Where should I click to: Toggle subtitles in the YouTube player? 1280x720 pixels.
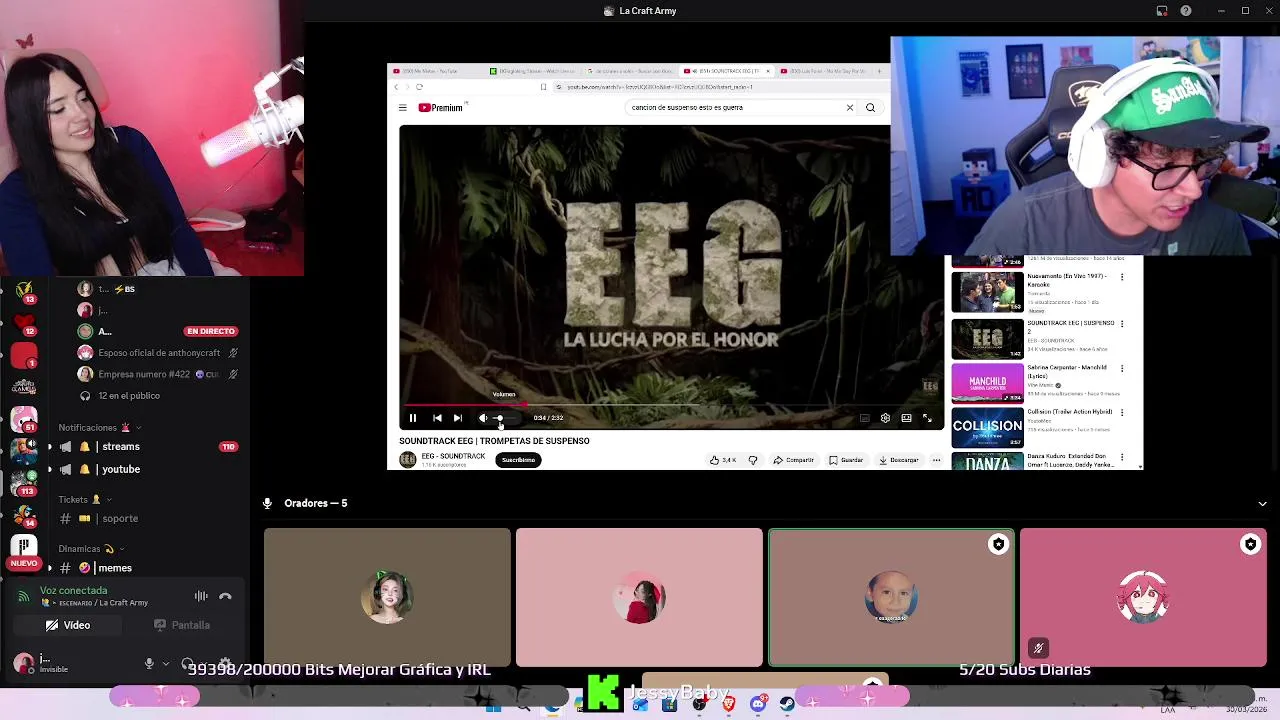click(864, 418)
